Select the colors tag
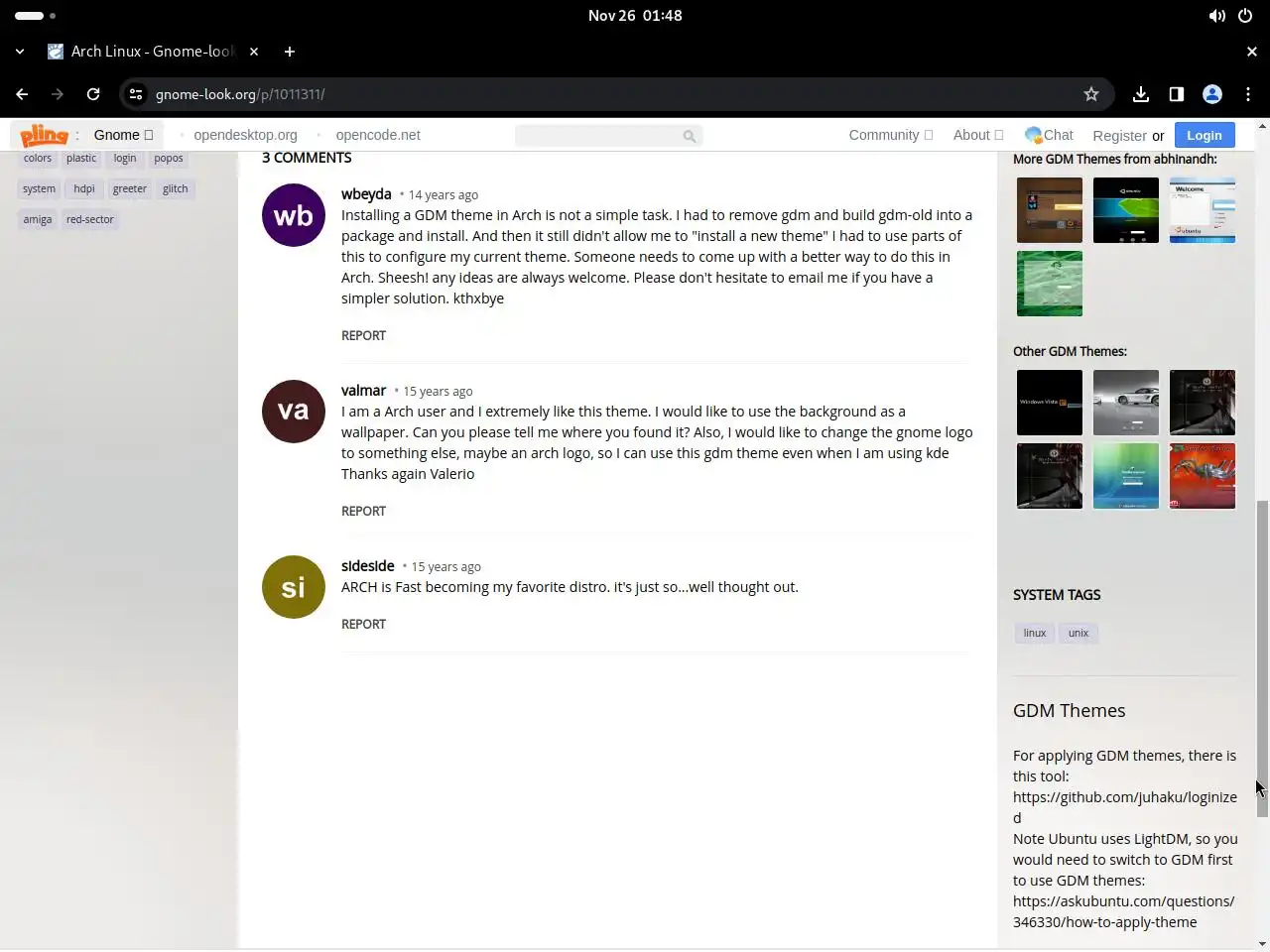 38,158
